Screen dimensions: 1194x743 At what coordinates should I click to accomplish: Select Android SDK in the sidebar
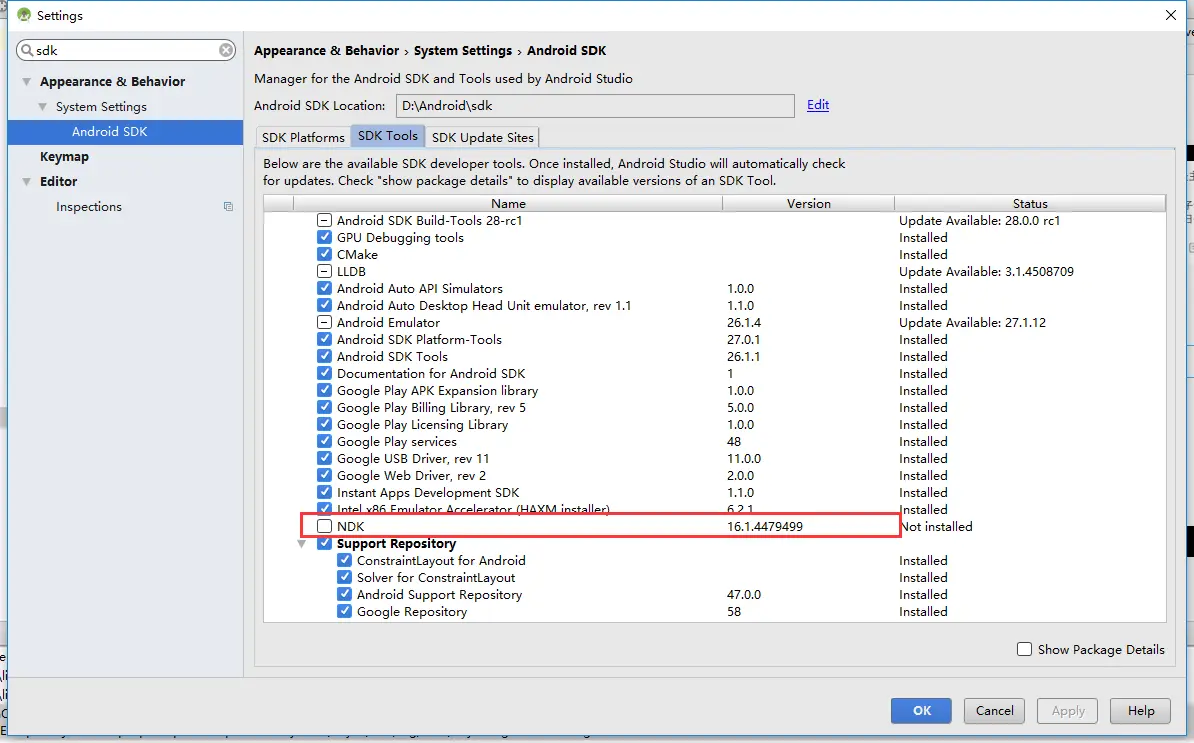coord(110,132)
